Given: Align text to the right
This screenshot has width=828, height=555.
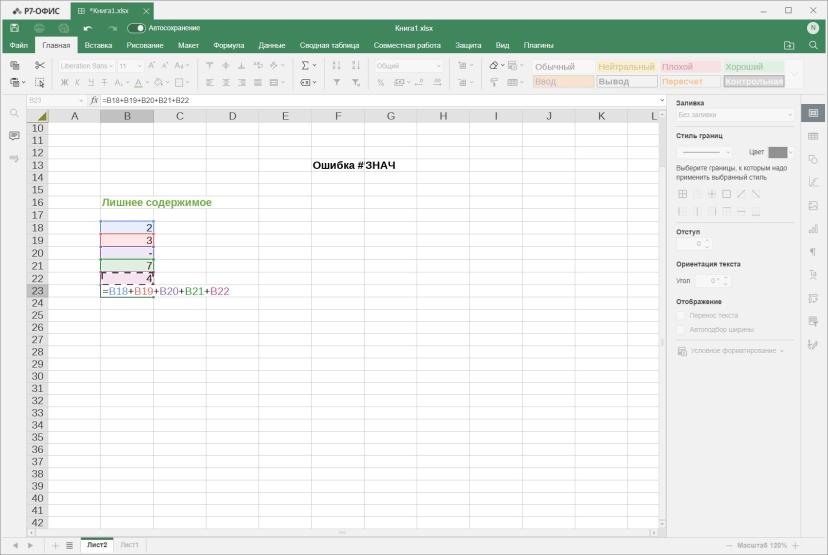Looking at the screenshot, I should coord(242,82).
